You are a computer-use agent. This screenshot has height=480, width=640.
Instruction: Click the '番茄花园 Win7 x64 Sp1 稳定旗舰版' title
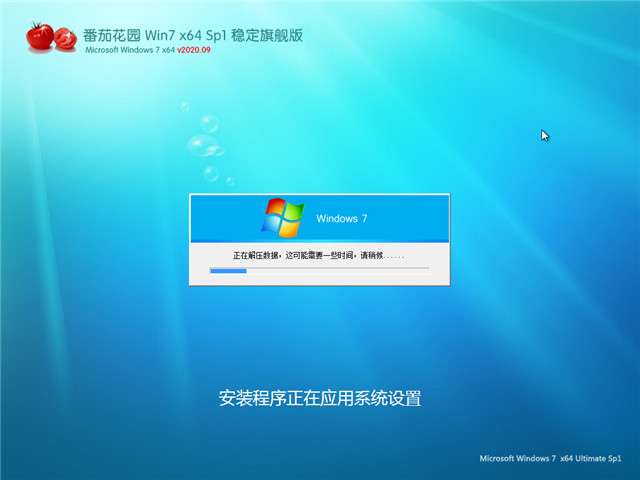point(193,36)
